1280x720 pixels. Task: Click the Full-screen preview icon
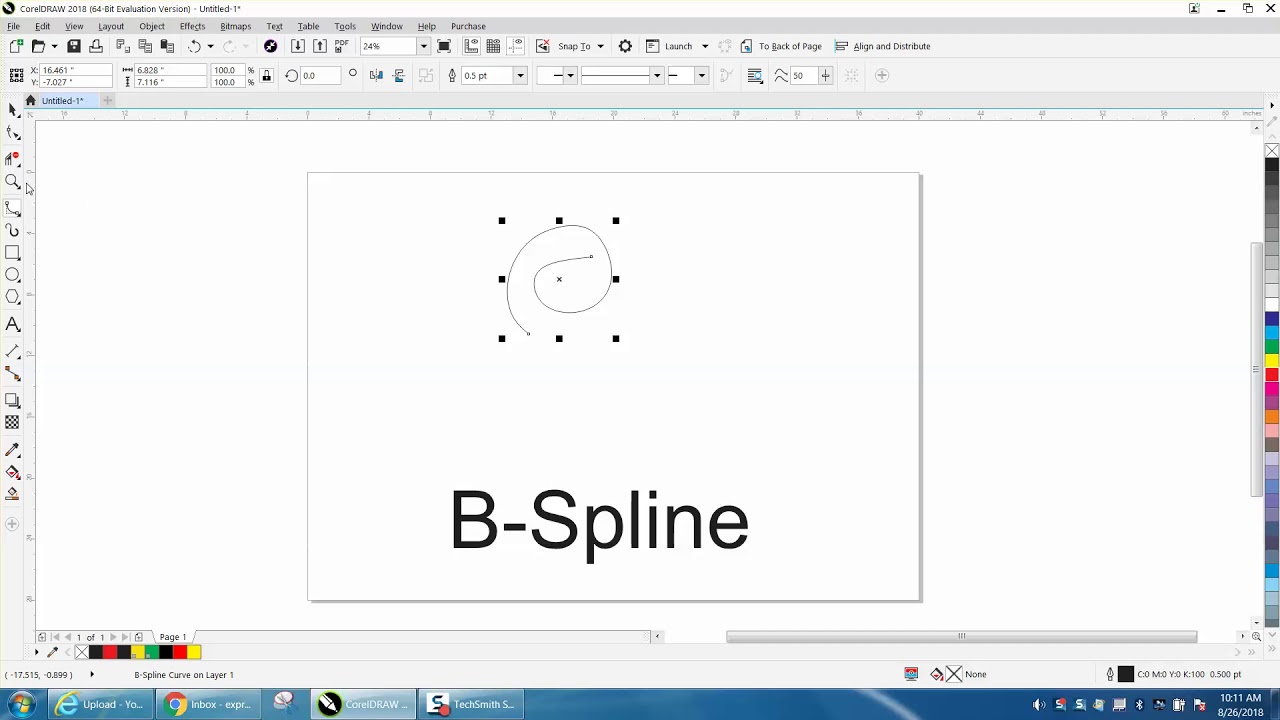click(445, 46)
